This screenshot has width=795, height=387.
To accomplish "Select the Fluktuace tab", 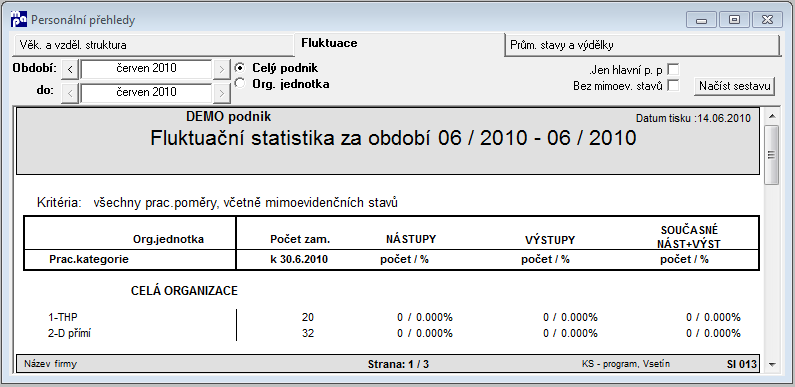I will click(x=400, y=44).
